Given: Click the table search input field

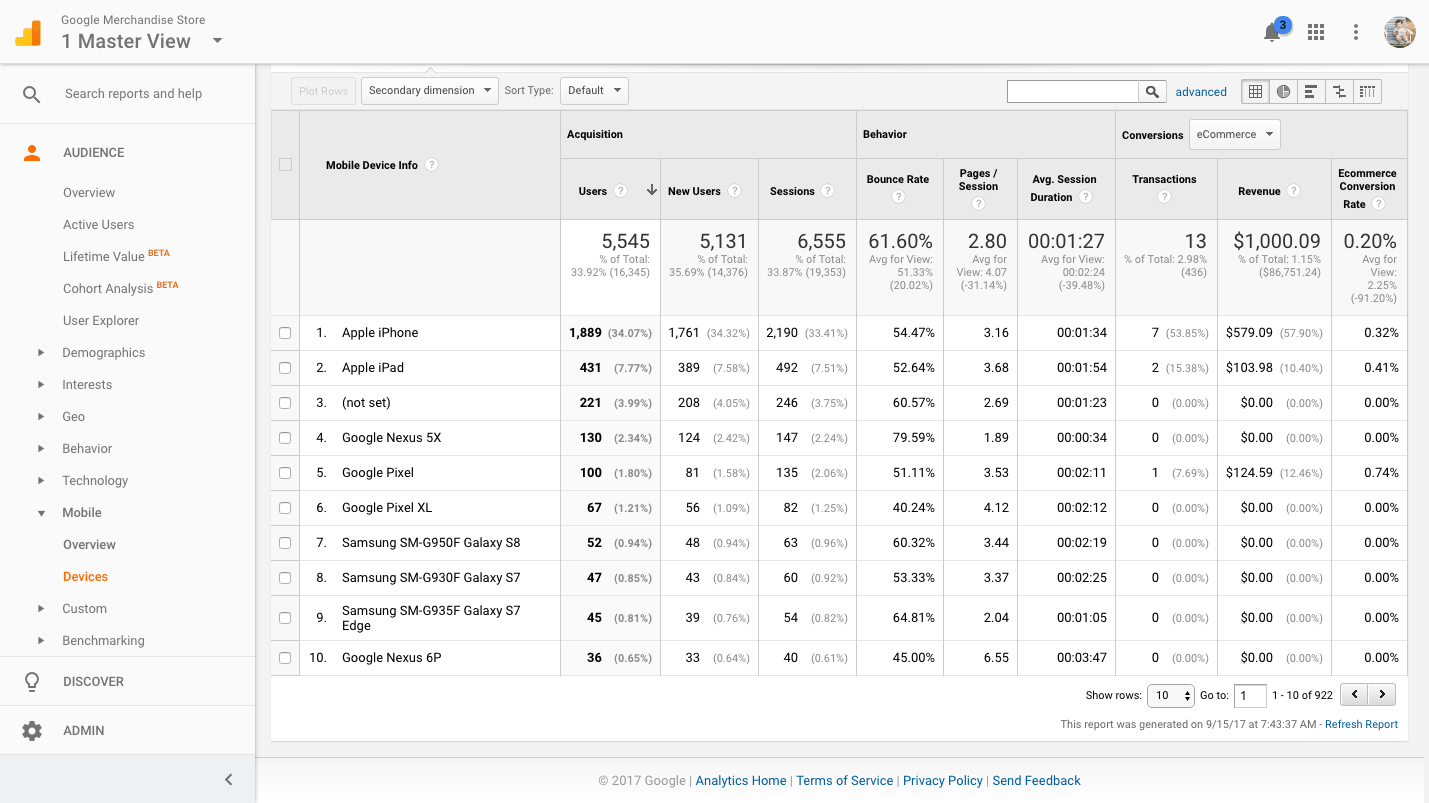Looking at the screenshot, I should [x=1073, y=92].
